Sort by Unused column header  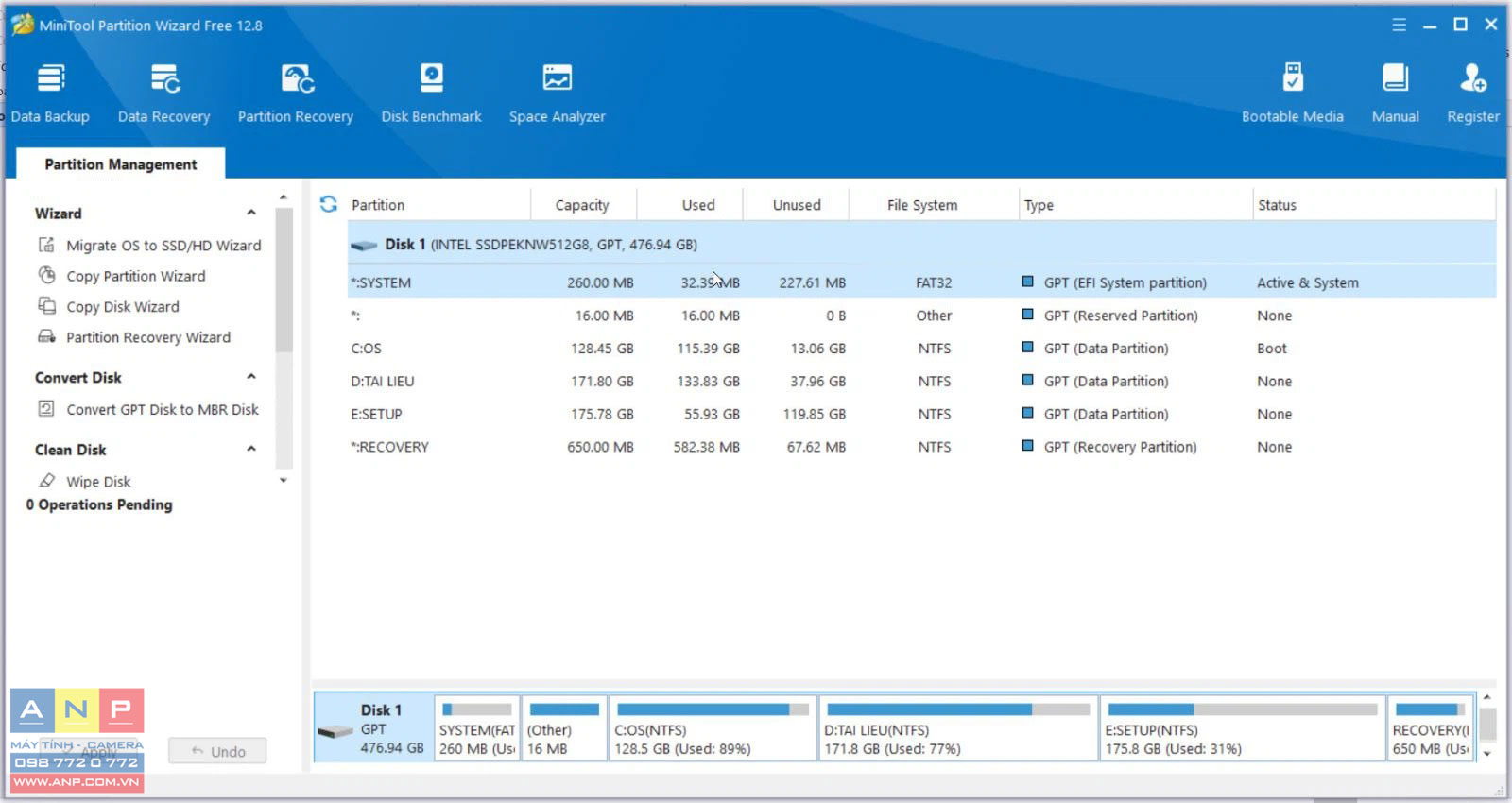click(797, 205)
